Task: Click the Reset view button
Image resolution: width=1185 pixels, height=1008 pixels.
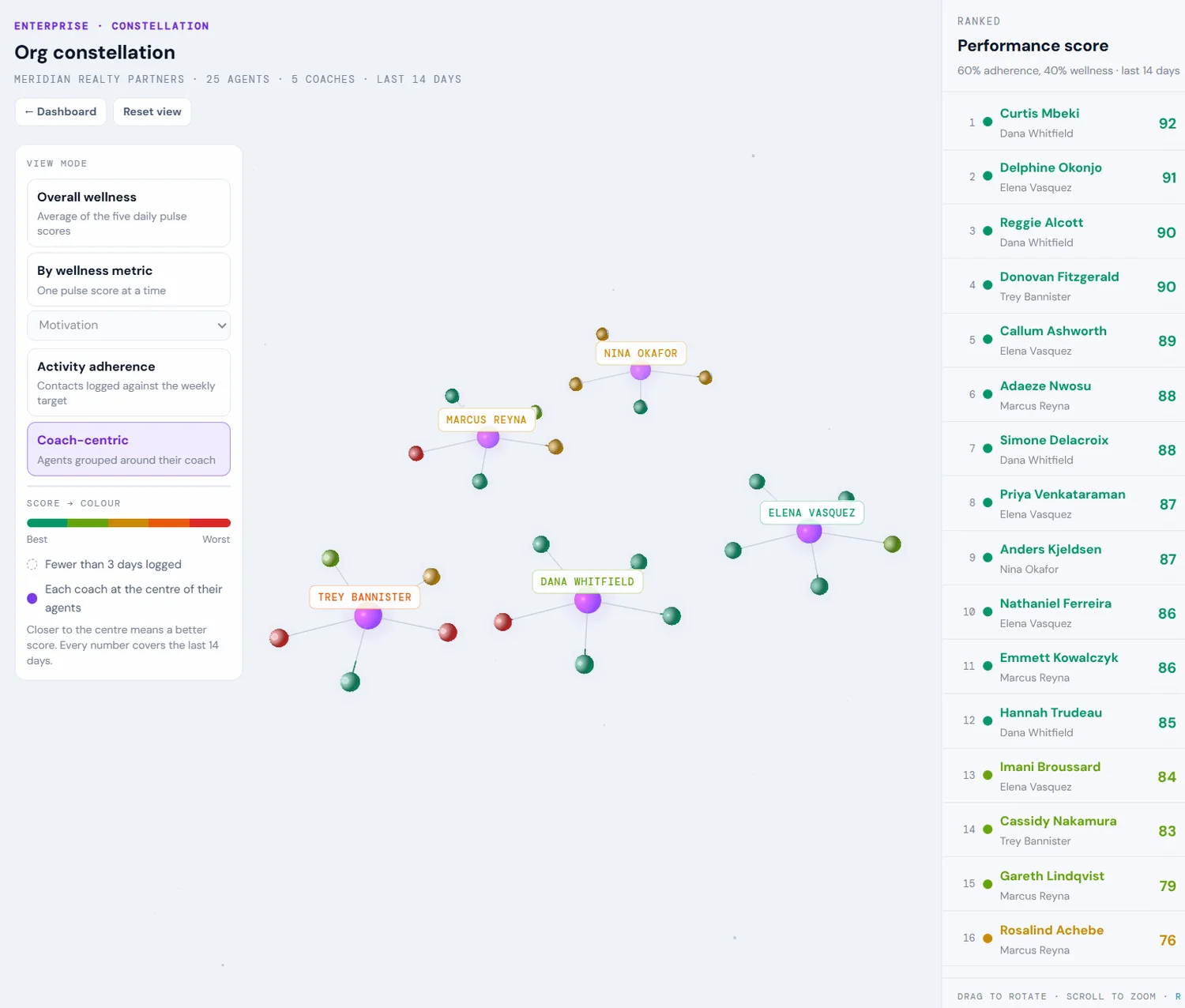Action: pyautogui.click(x=152, y=111)
